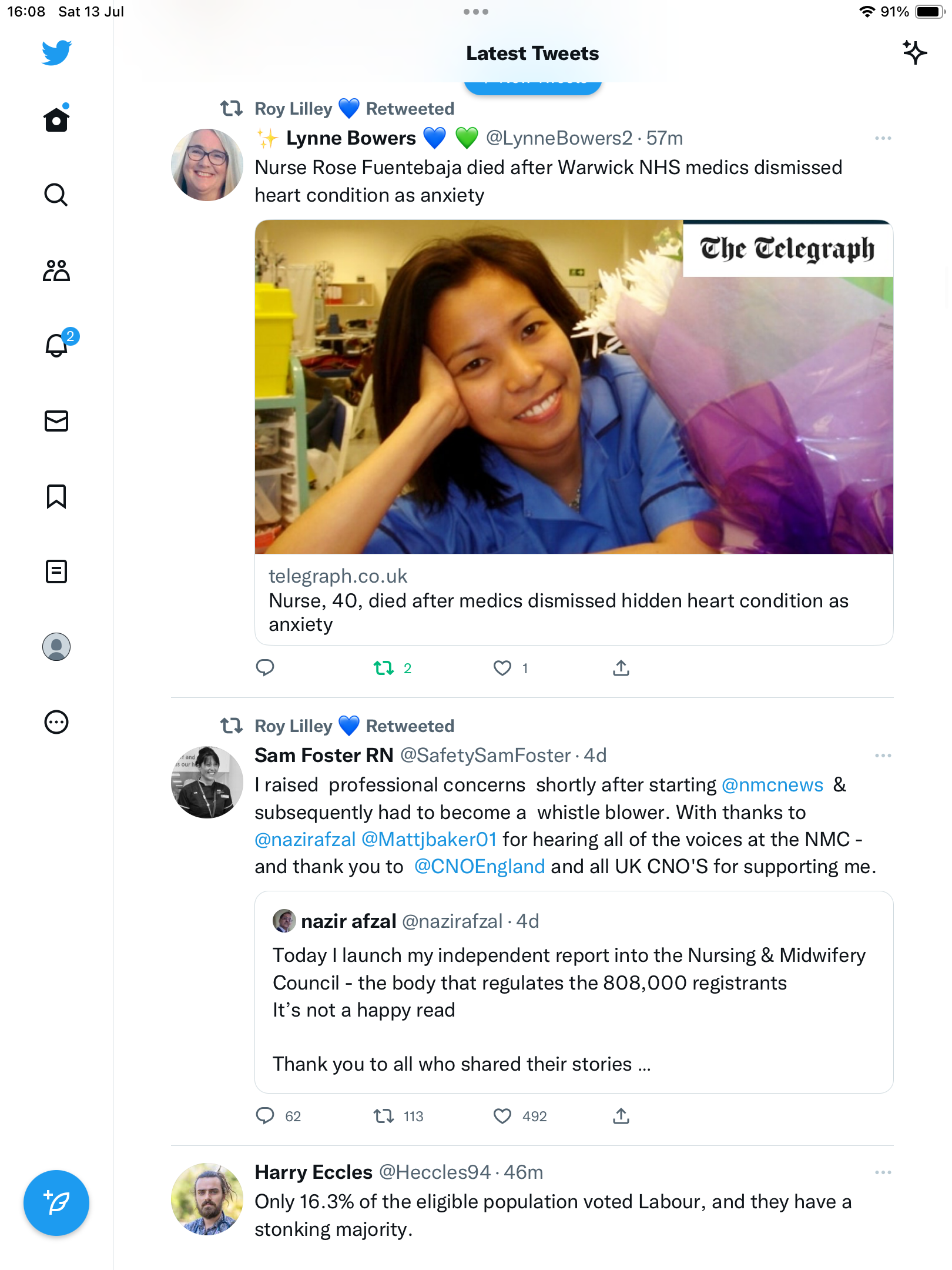Open the Profile item in sidebar

(56, 647)
